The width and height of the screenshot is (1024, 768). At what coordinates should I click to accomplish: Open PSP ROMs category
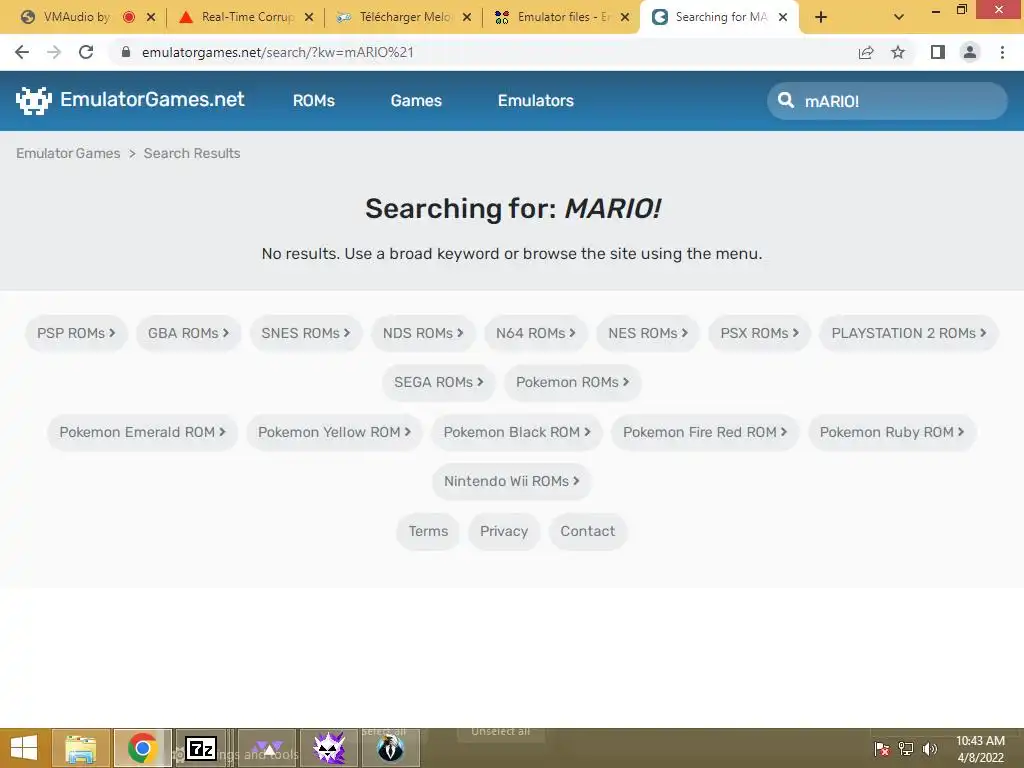[76, 333]
